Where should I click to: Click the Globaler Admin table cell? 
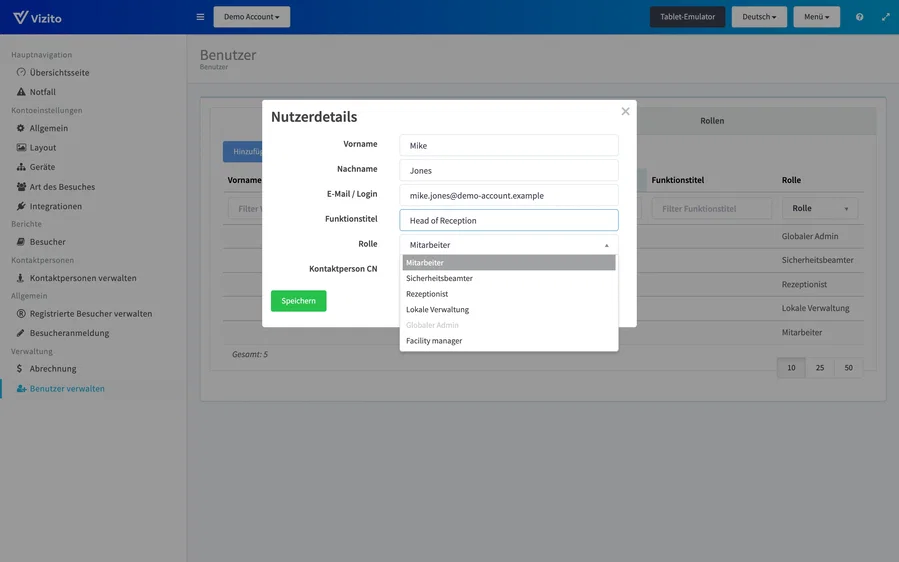tap(810, 236)
